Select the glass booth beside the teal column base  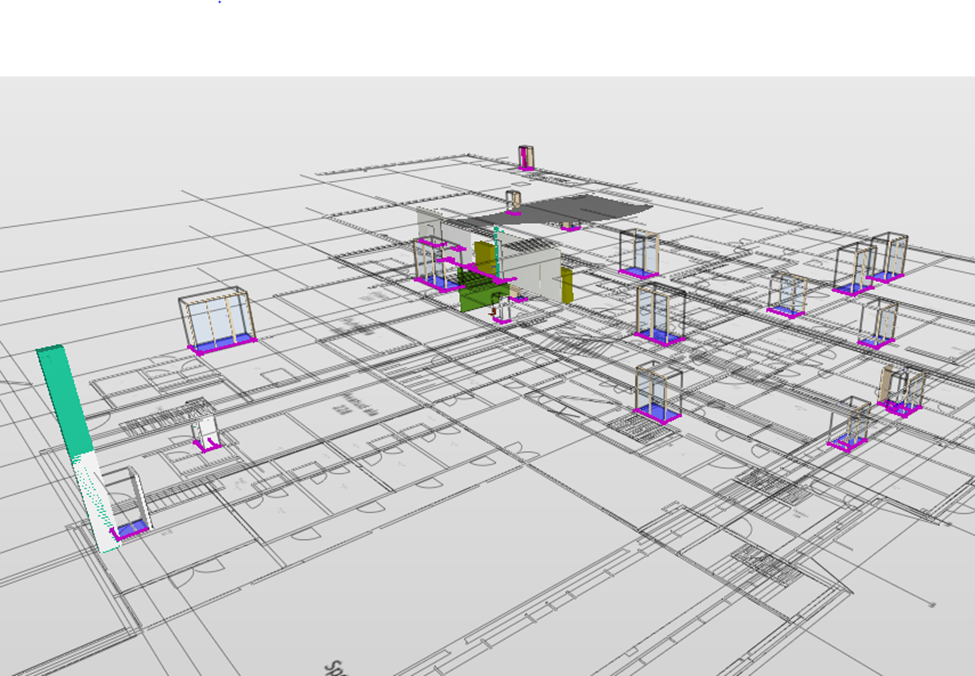click(127, 502)
